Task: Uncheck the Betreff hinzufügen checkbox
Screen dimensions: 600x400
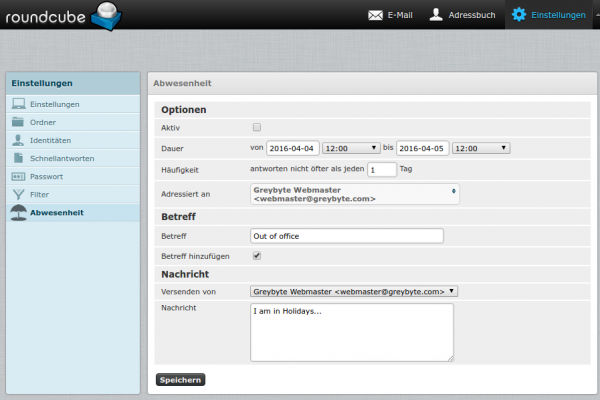Action: coord(257,256)
